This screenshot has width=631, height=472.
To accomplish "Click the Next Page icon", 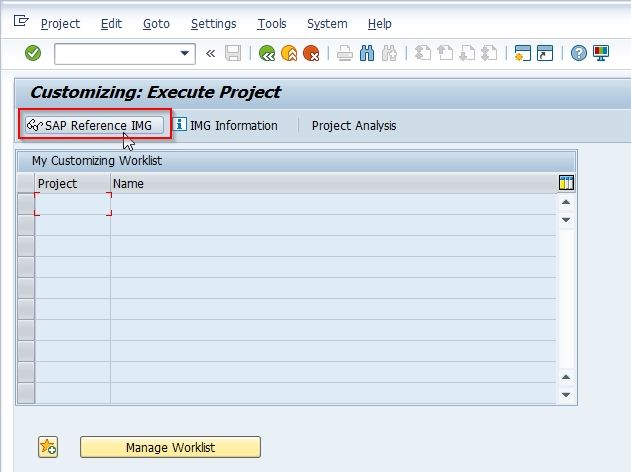I will tap(467, 53).
